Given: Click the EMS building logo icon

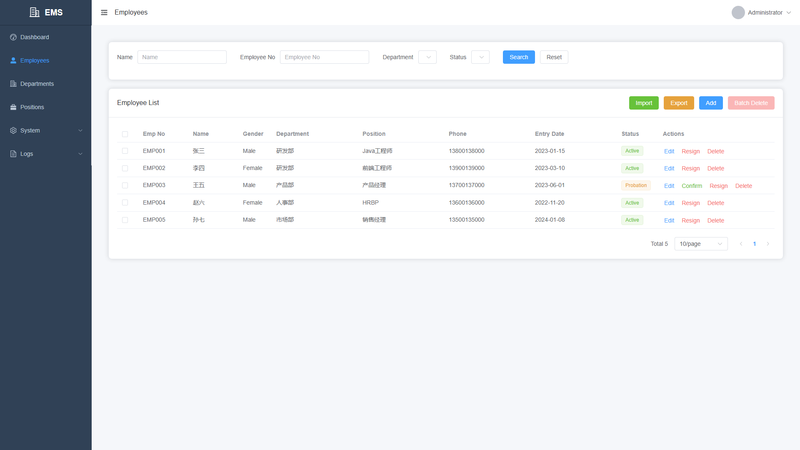Looking at the screenshot, I should pyautogui.click(x=34, y=12).
